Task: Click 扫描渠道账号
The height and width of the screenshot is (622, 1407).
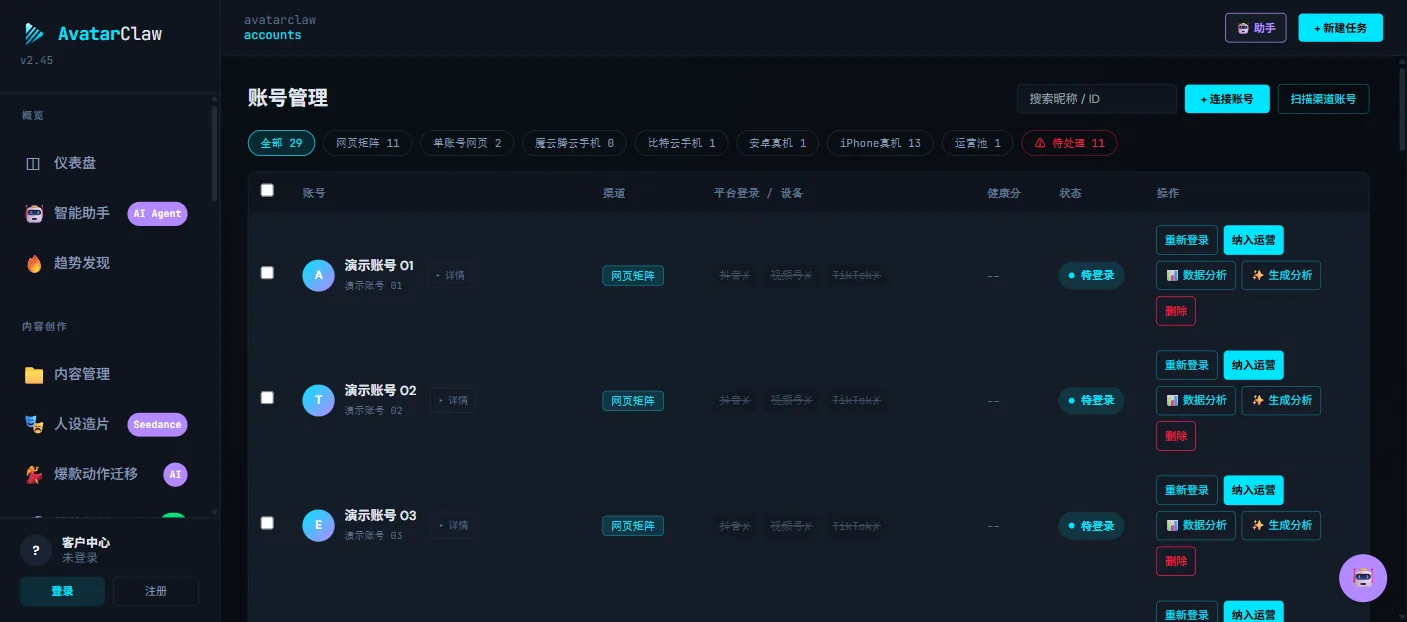Action: tap(1323, 99)
